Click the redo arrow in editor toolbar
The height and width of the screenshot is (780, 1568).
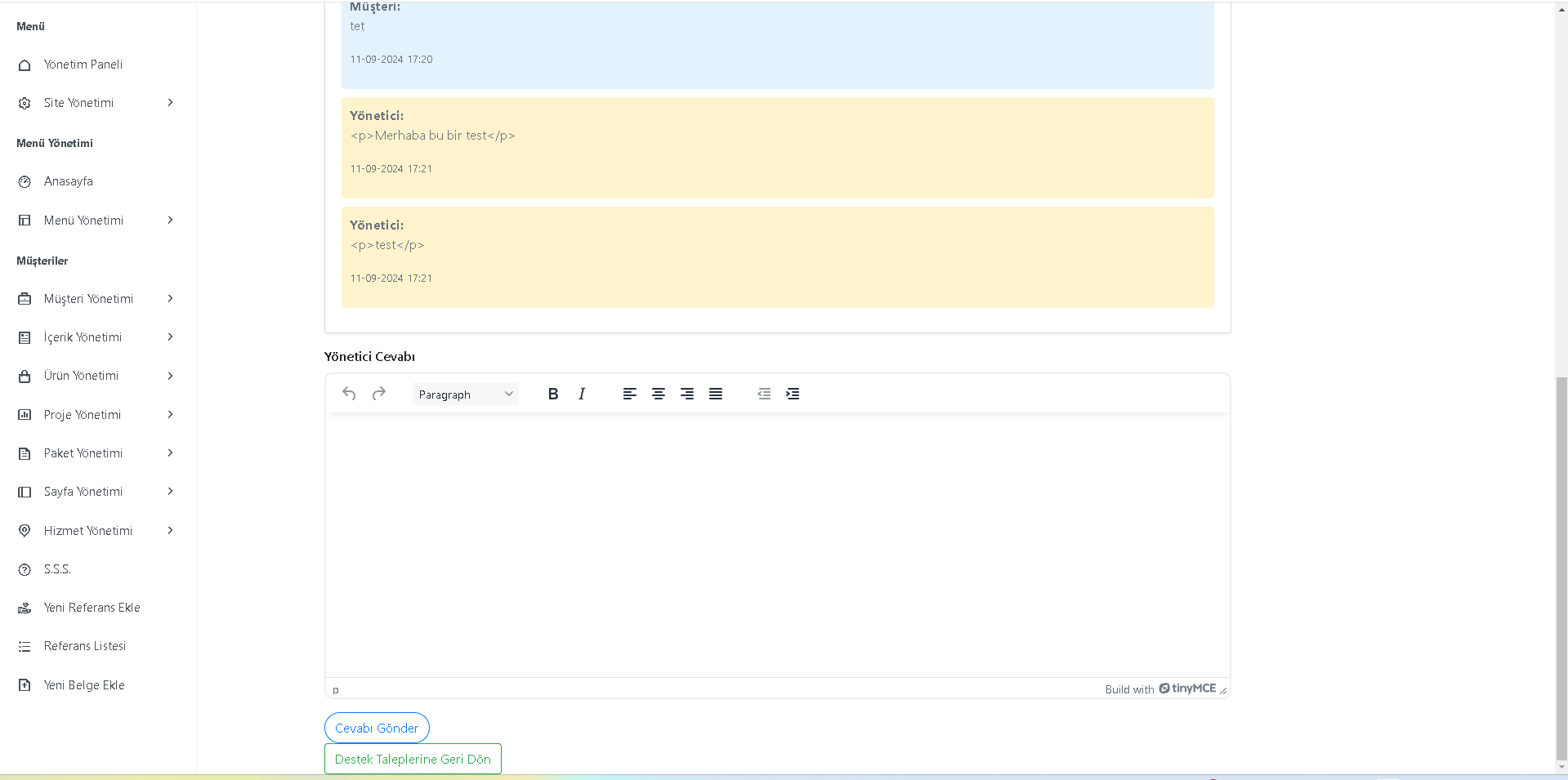click(378, 394)
